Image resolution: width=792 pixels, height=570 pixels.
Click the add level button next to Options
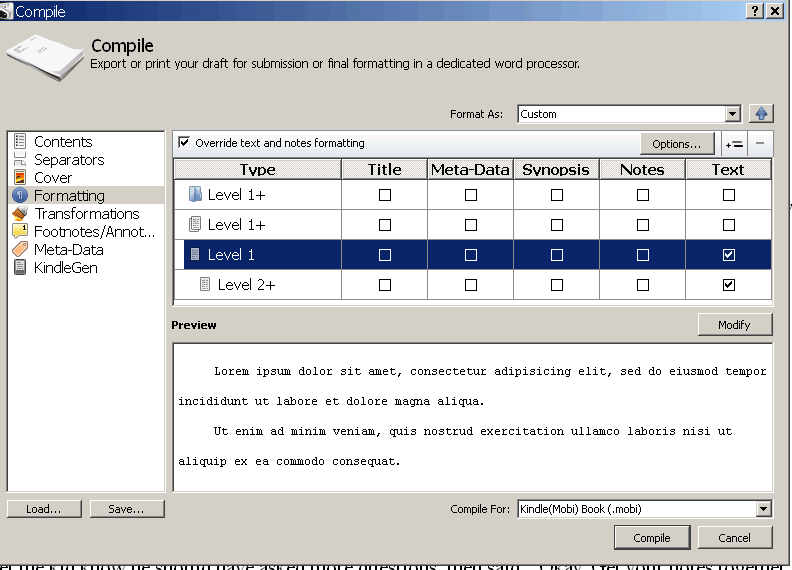pyautogui.click(x=734, y=143)
